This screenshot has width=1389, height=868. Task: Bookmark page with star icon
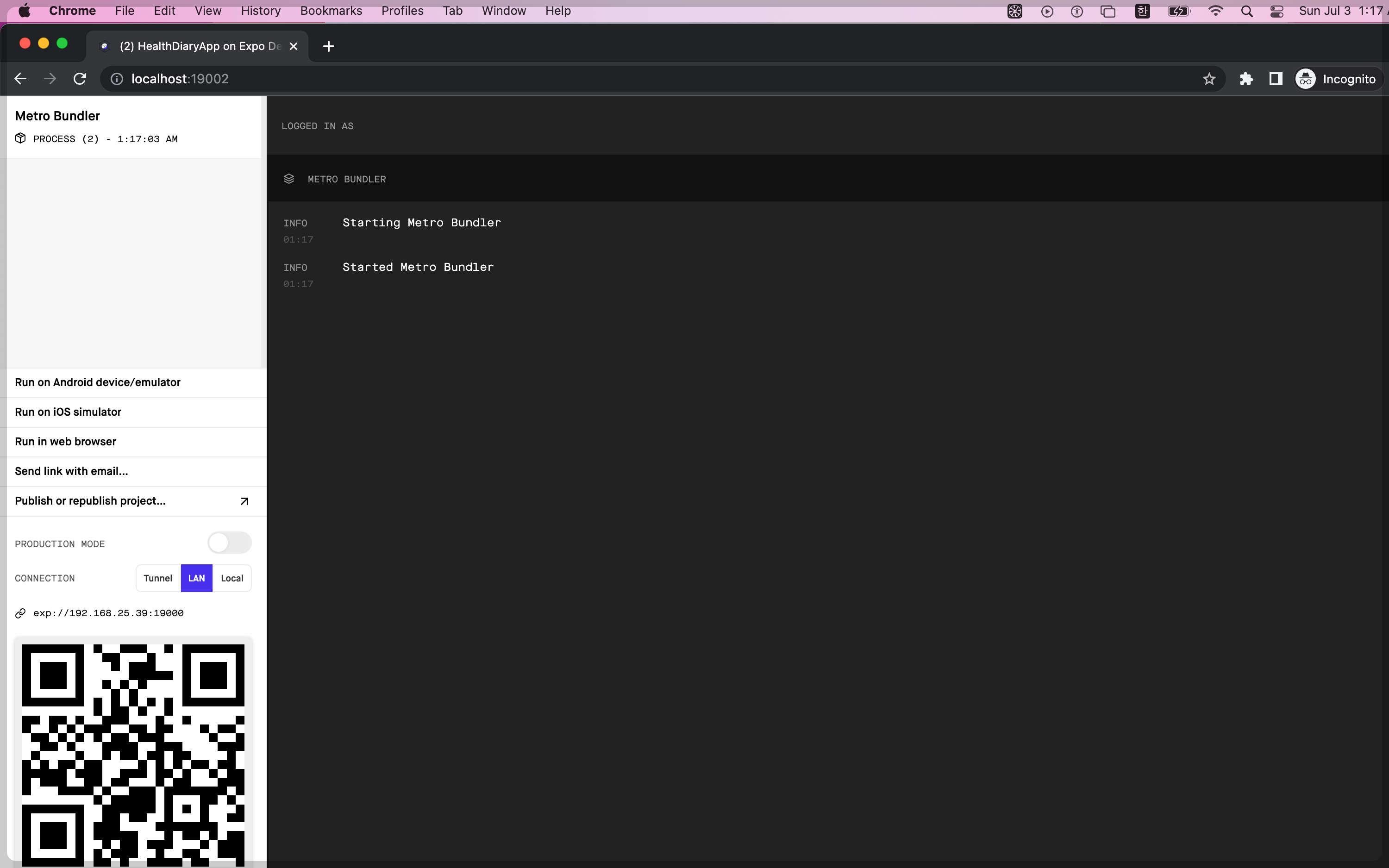click(x=1209, y=79)
